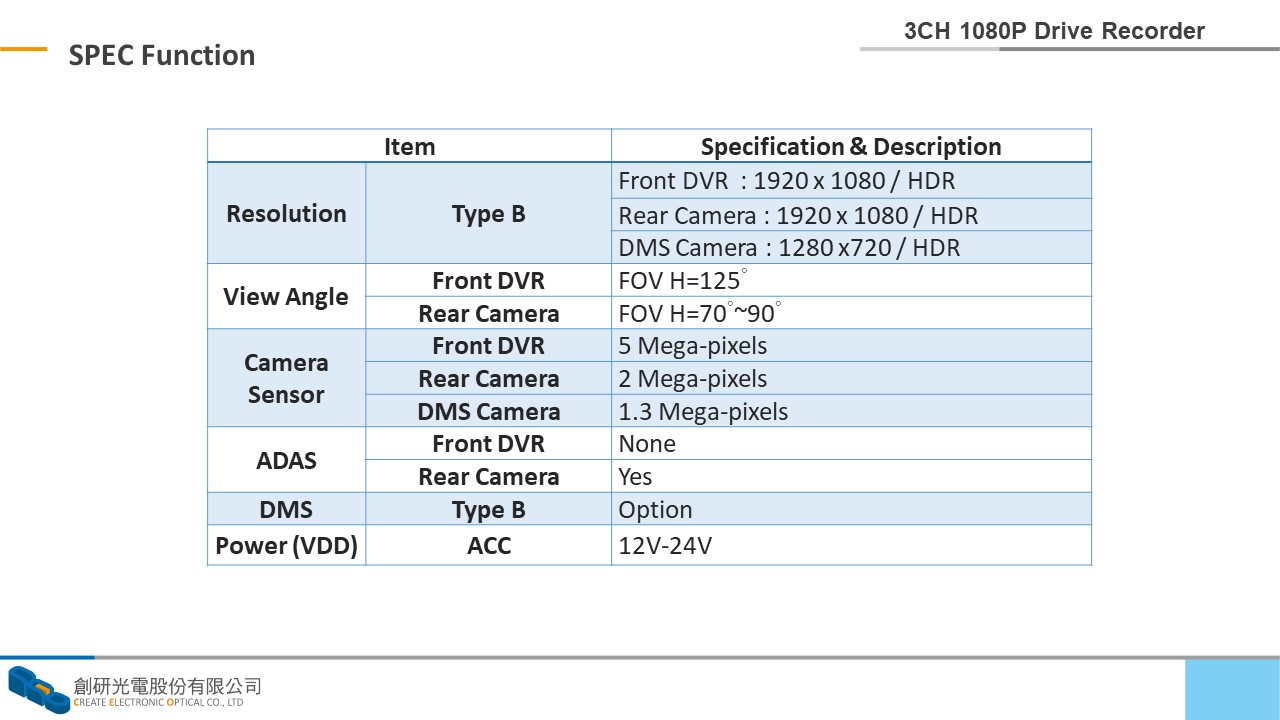The image size is (1280, 720).
Task: Select the 12V-24V specification cell
Action: tap(851, 546)
